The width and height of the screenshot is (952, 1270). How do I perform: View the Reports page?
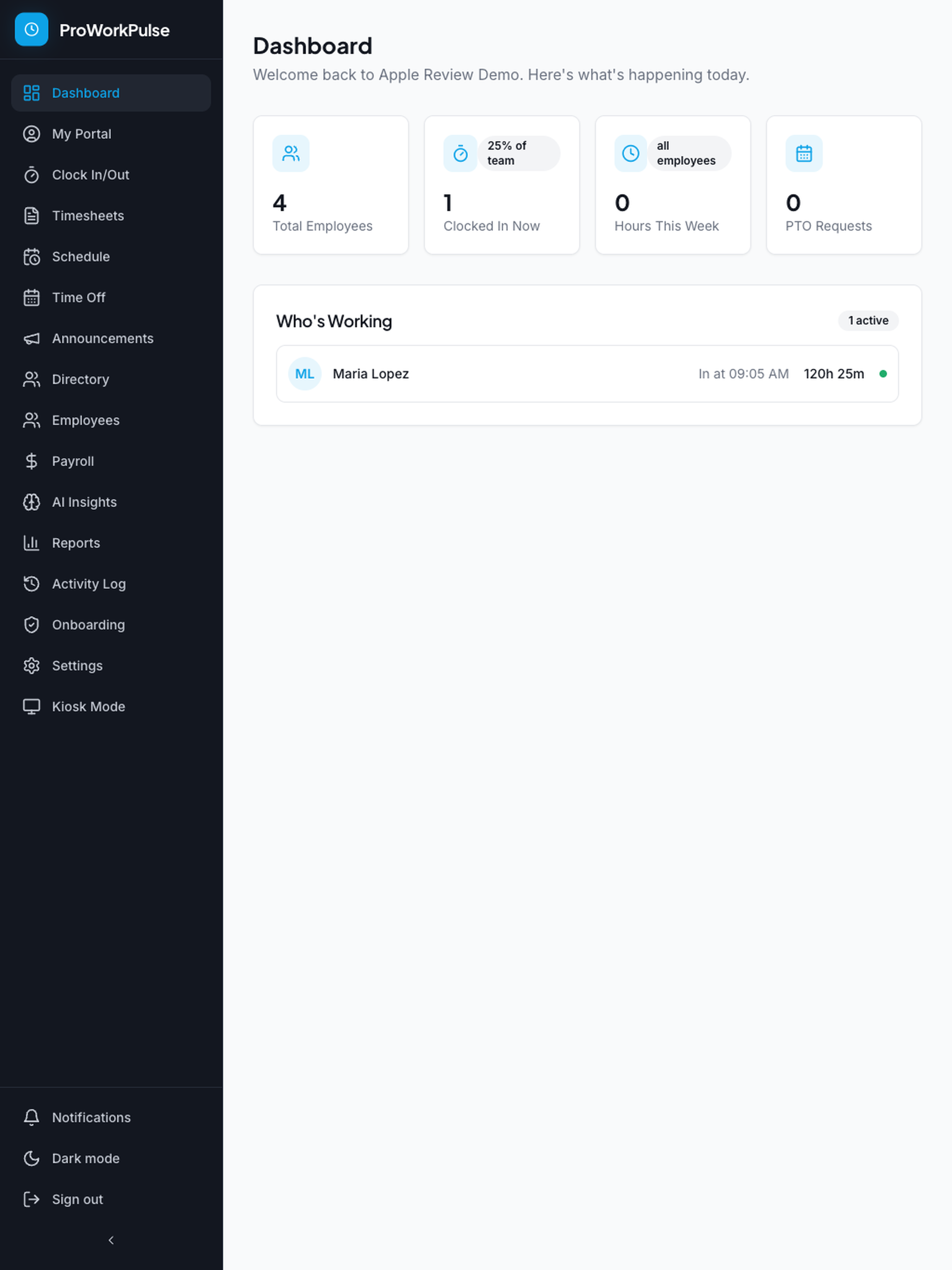[x=112, y=543]
